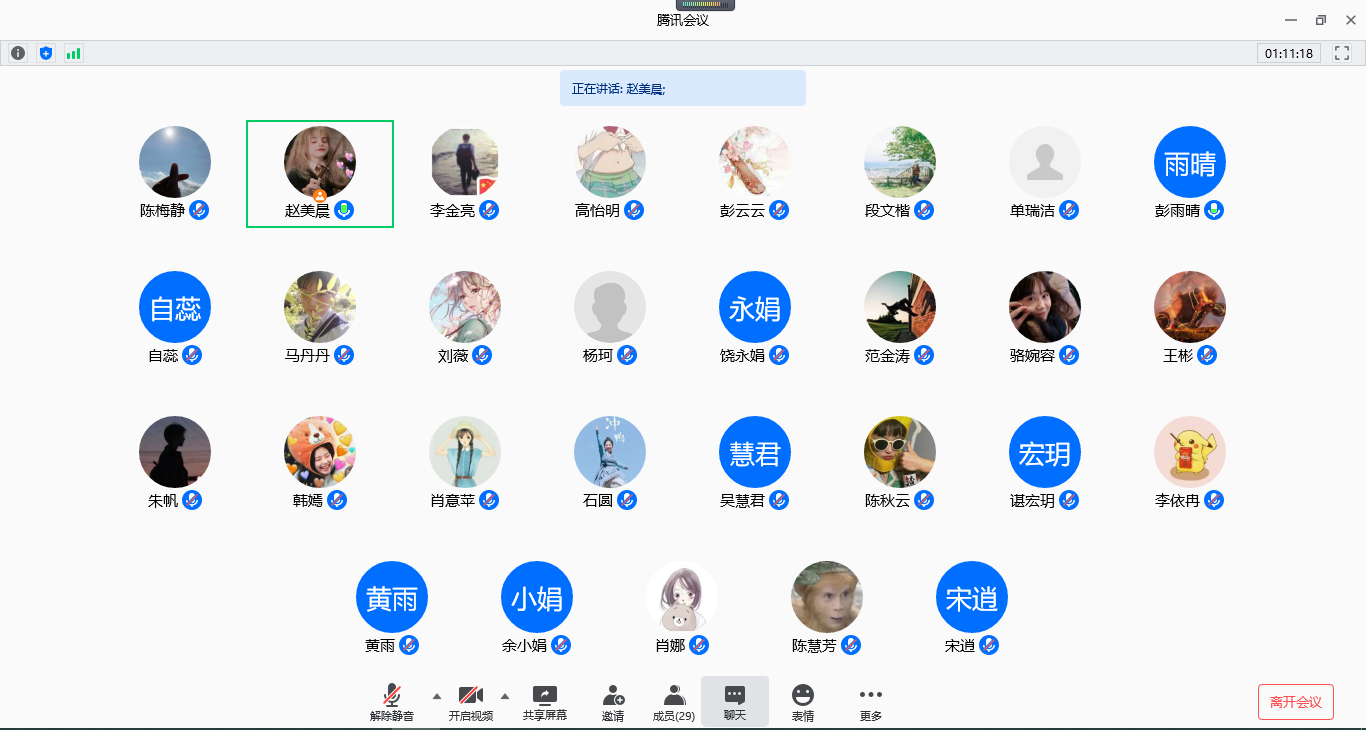Expand audio options arrow beside 解除静音
Viewport: 1366px width, 730px height.
pyautogui.click(x=436, y=696)
